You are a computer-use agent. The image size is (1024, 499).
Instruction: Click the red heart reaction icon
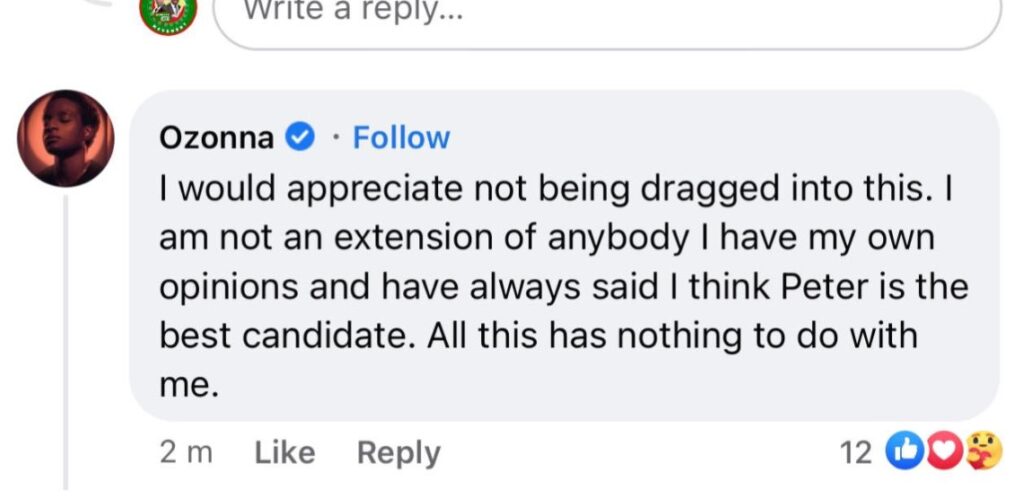pyautogui.click(x=942, y=453)
